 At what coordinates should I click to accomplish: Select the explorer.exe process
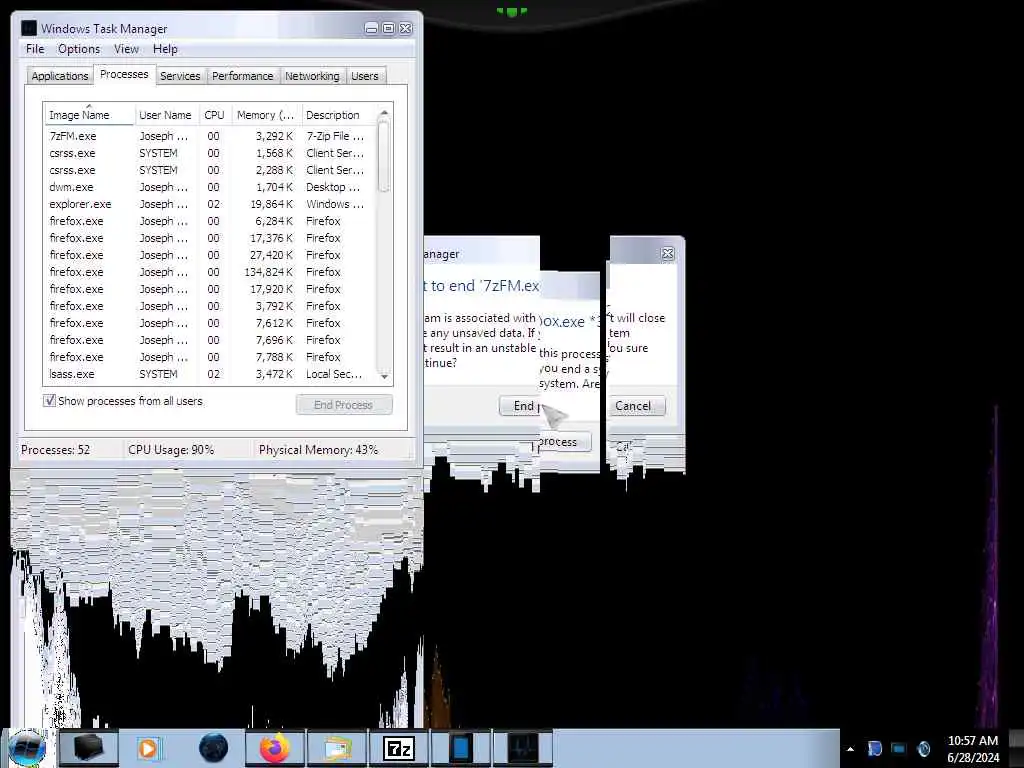tap(210, 204)
